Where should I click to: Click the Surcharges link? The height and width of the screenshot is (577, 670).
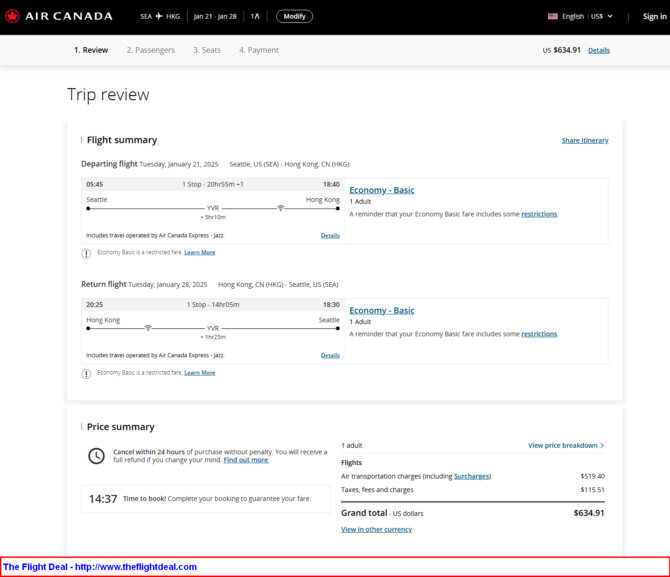tap(472, 476)
